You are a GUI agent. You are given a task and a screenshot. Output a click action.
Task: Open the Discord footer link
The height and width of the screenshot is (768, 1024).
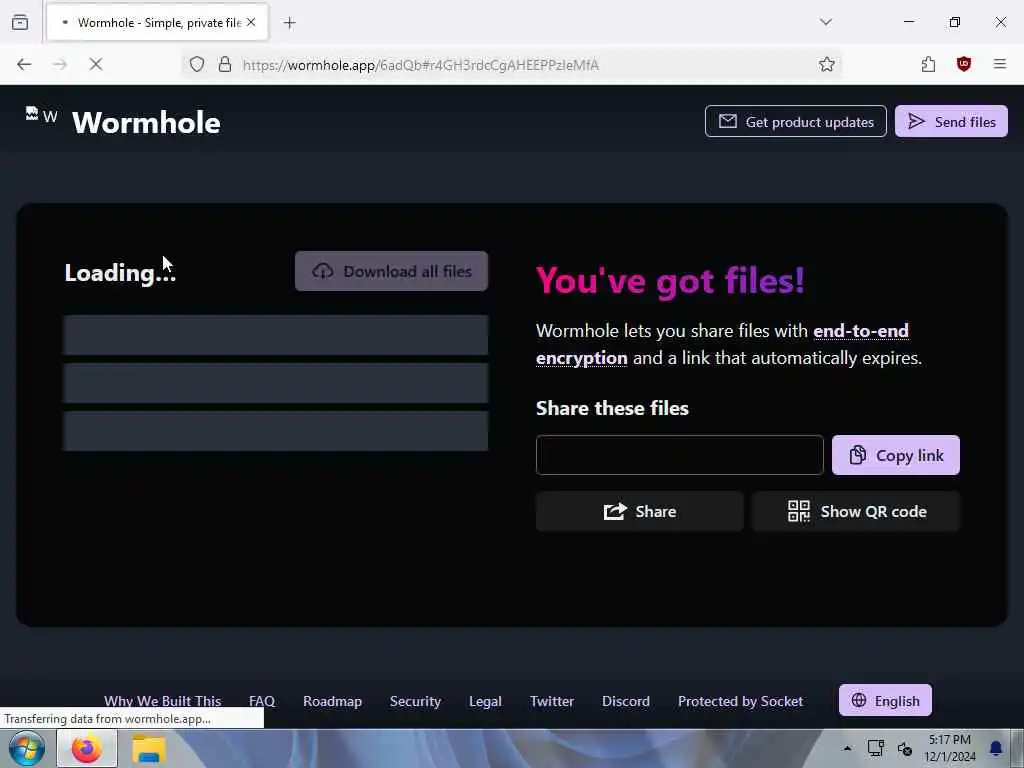pyautogui.click(x=626, y=701)
